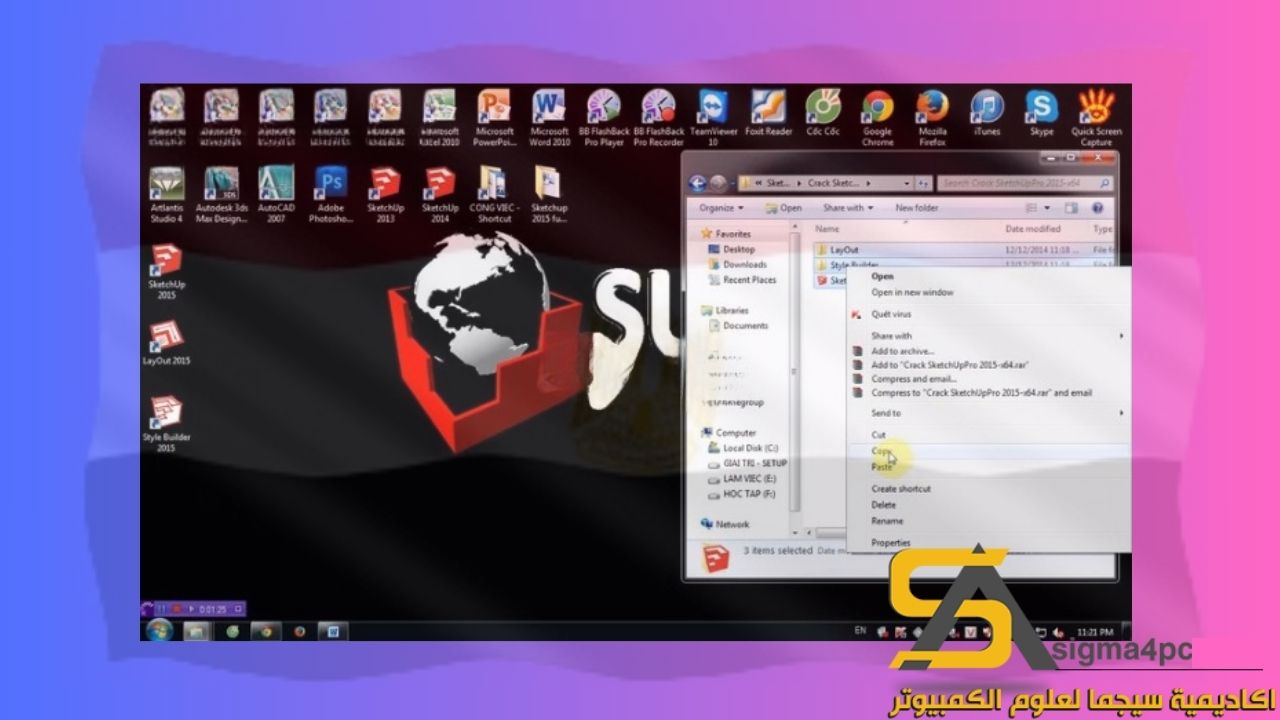The image size is (1280, 720).
Task: Open the Artlantis Studio 4 shortcut
Action: 166,195
